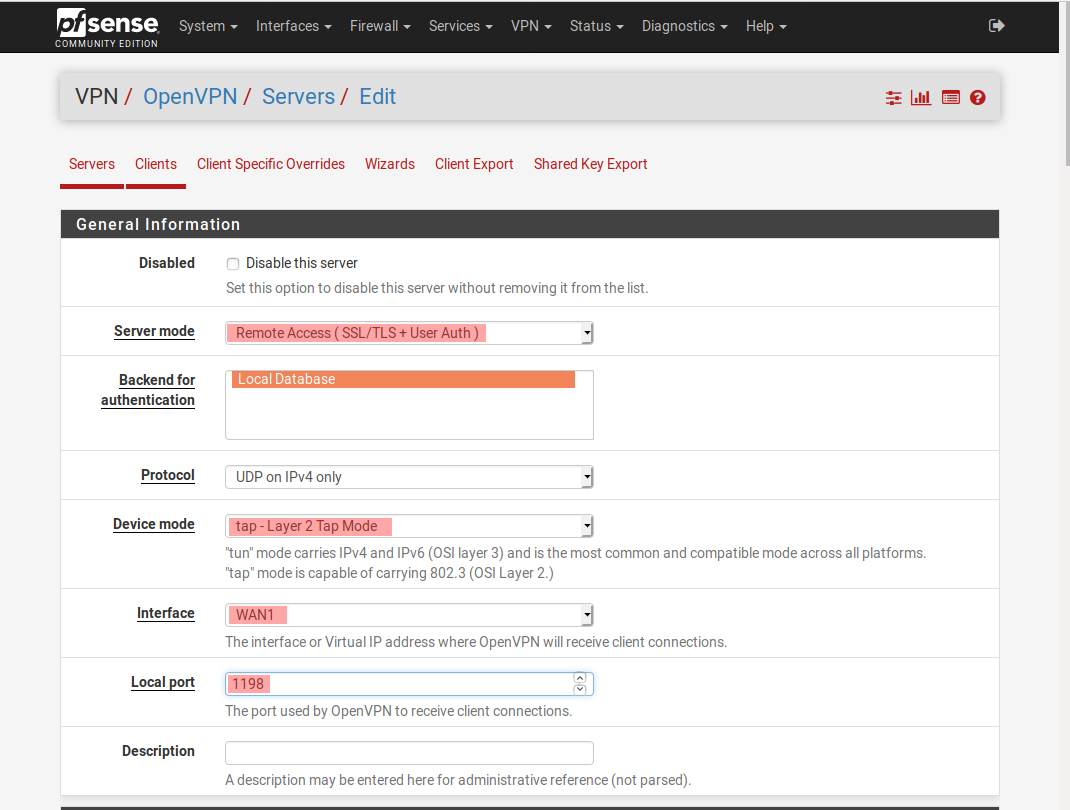Click the Interface label
The width and height of the screenshot is (1070, 810).
pyautogui.click(x=166, y=613)
